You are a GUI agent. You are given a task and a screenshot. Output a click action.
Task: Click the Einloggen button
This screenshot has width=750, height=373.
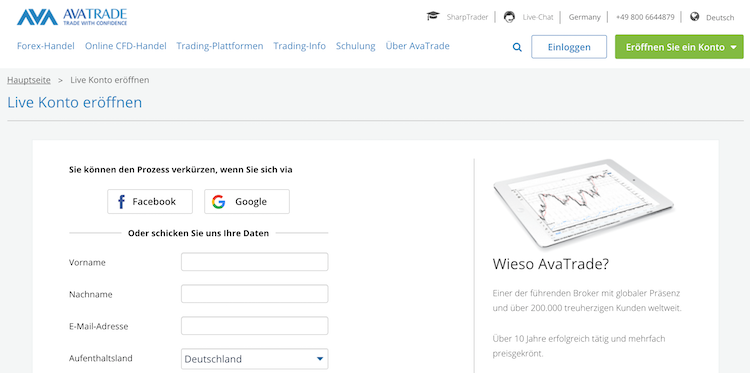click(x=569, y=47)
